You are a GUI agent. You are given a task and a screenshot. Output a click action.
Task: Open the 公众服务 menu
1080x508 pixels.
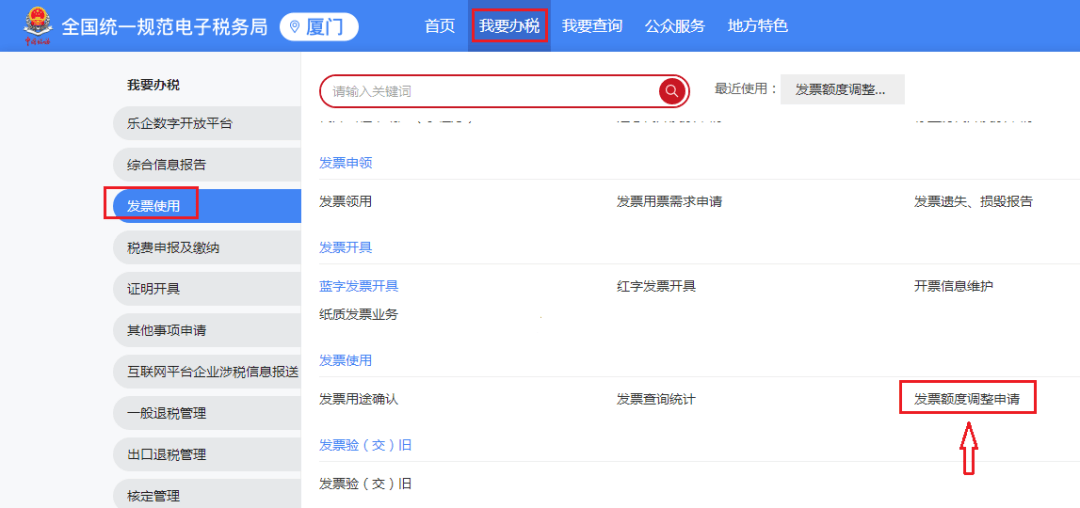point(674,26)
